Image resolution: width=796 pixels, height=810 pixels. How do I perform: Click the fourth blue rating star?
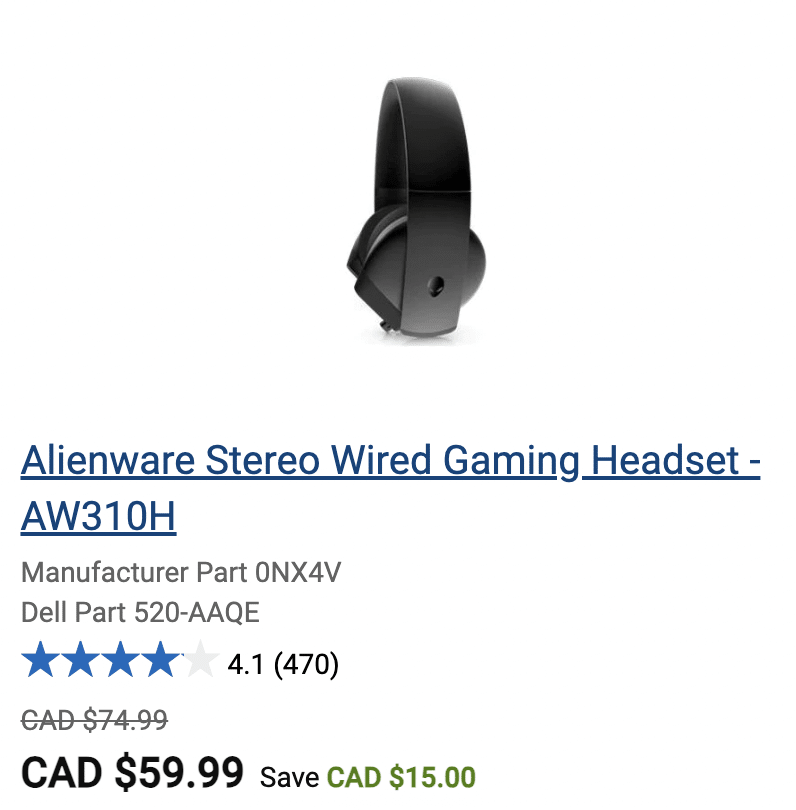160,659
